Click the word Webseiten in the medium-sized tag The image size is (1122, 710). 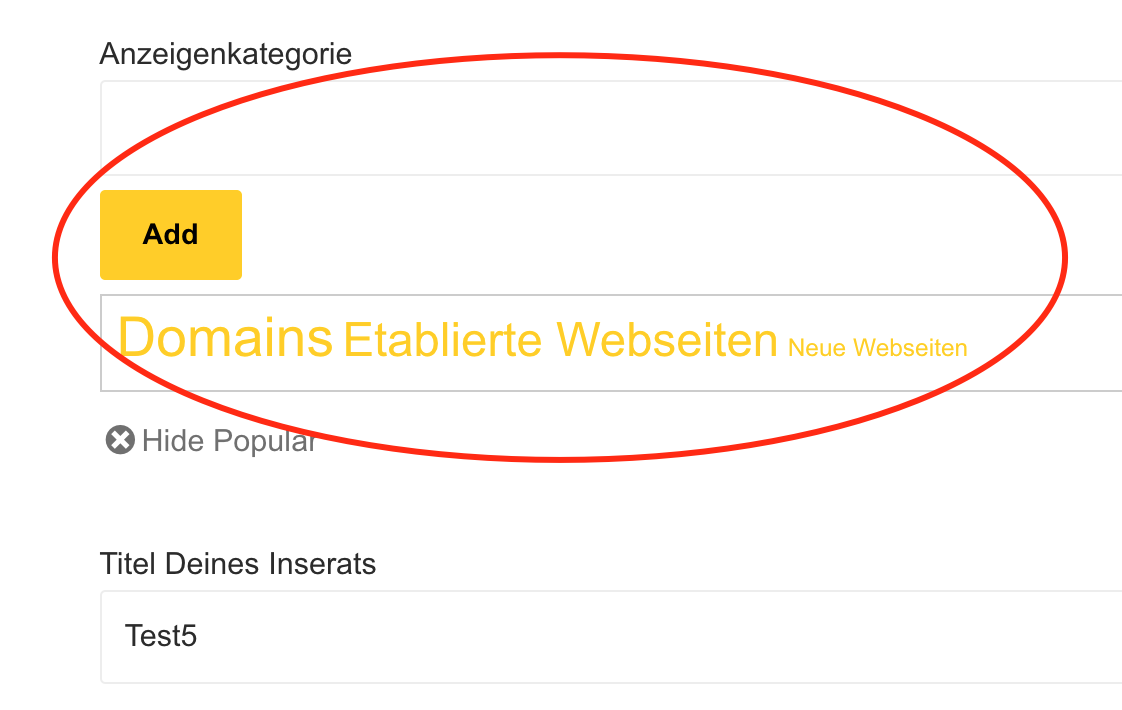click(667, 339)
